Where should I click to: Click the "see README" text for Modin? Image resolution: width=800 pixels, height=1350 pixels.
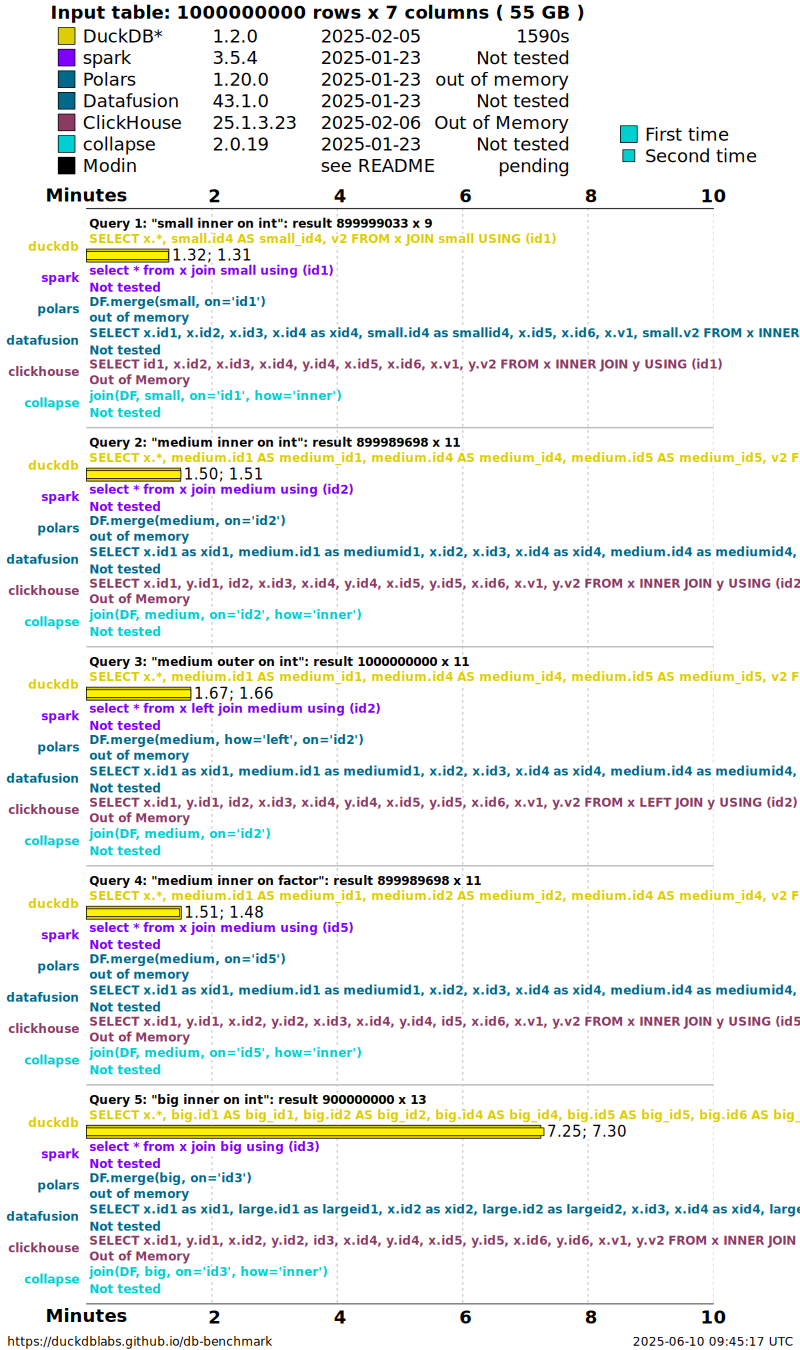point(377,166)
